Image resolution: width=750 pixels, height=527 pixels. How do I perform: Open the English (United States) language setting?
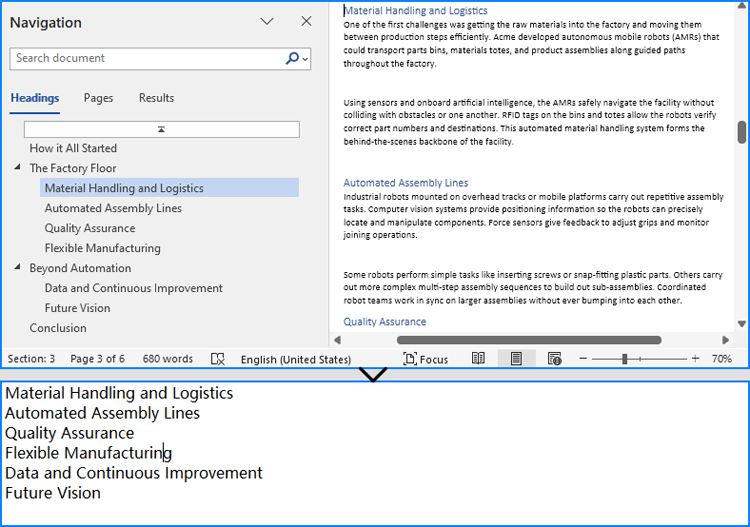tap(295, 359)
